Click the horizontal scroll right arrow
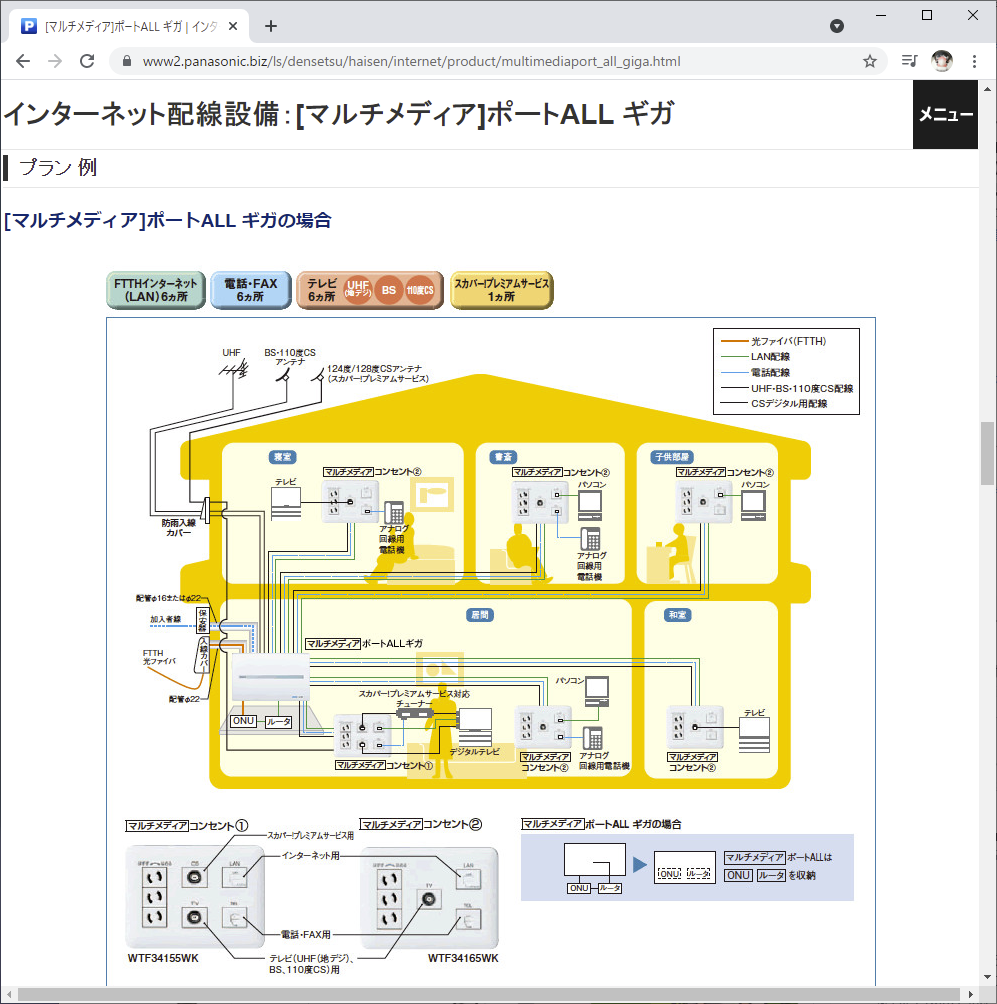Image resolution: width=997 pixels, height=1004 pixels. 971,994
